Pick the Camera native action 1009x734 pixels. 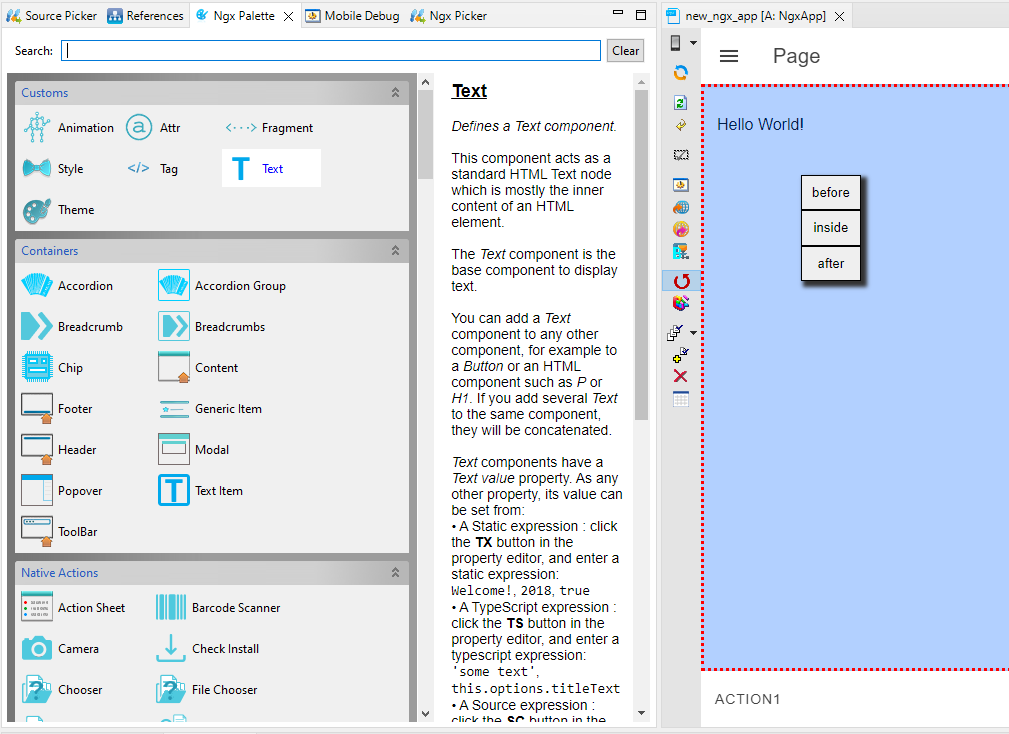coord(37,649)
